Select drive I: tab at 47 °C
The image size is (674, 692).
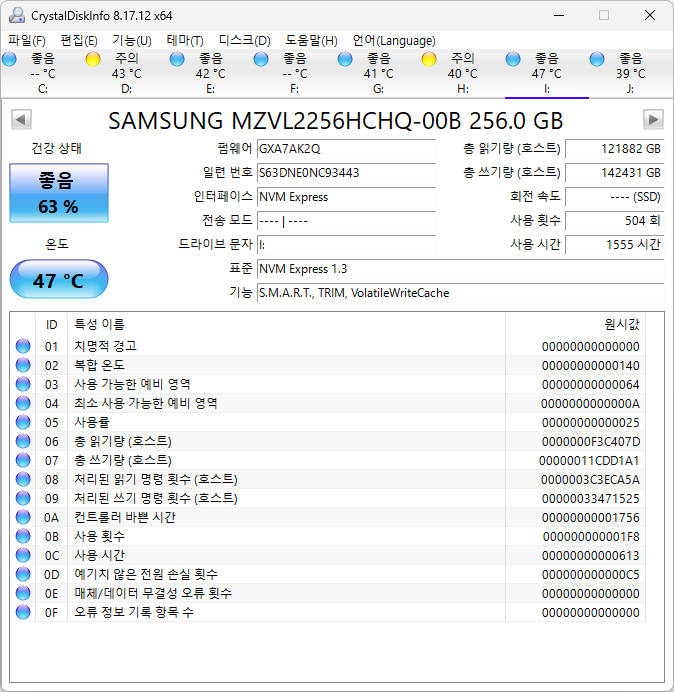tap(546, 73)
